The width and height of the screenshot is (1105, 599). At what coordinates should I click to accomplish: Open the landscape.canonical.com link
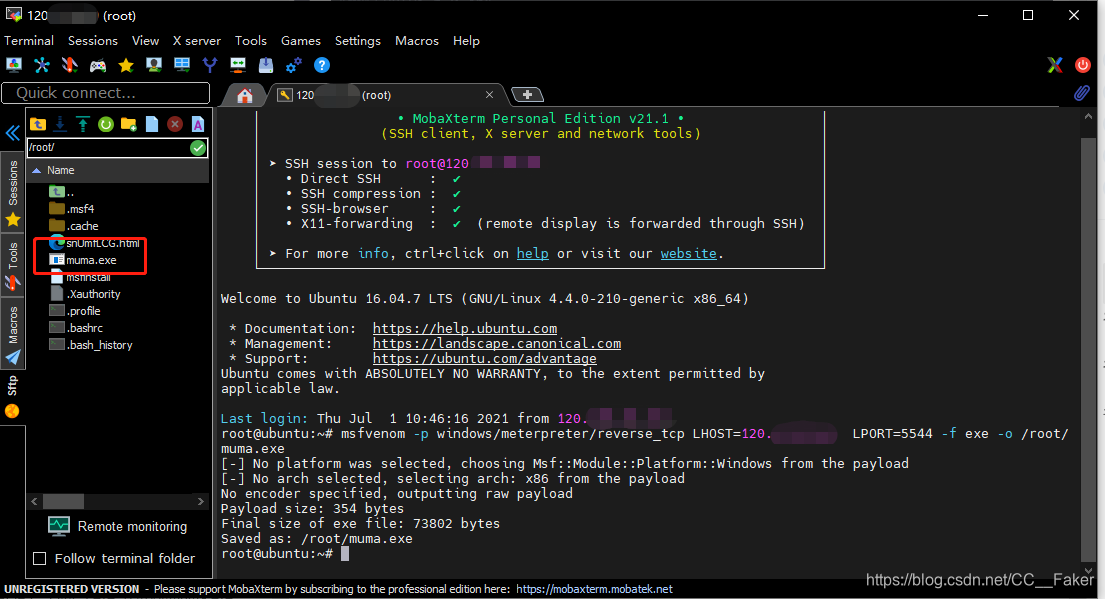pos(497,344)
